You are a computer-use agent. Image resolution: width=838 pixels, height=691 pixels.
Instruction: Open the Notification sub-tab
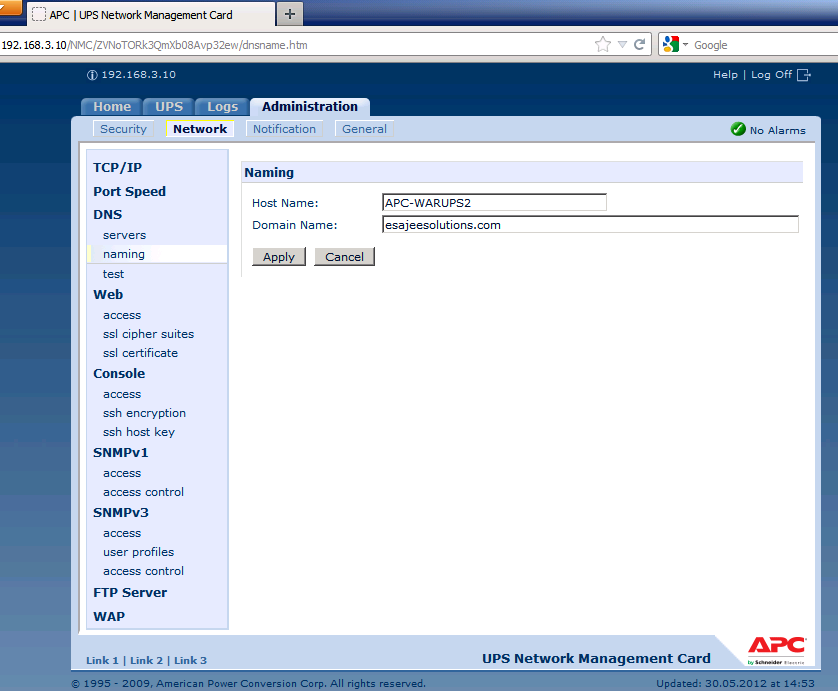point(284,129)
